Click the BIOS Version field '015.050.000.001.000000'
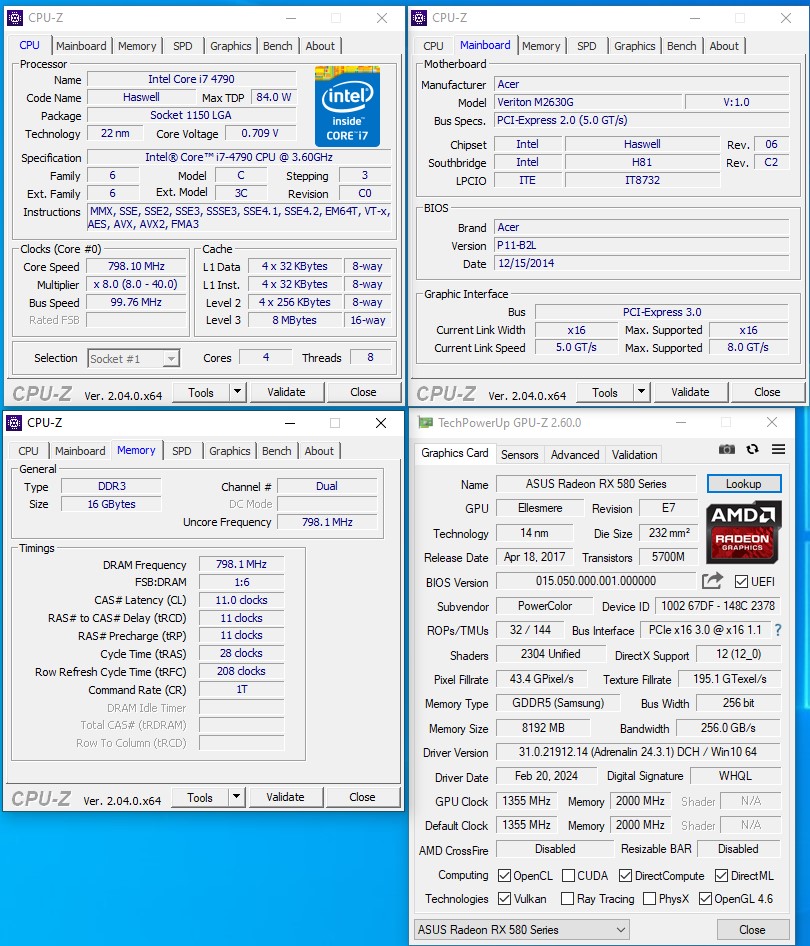The image size is (810, 946). [596, 581]
